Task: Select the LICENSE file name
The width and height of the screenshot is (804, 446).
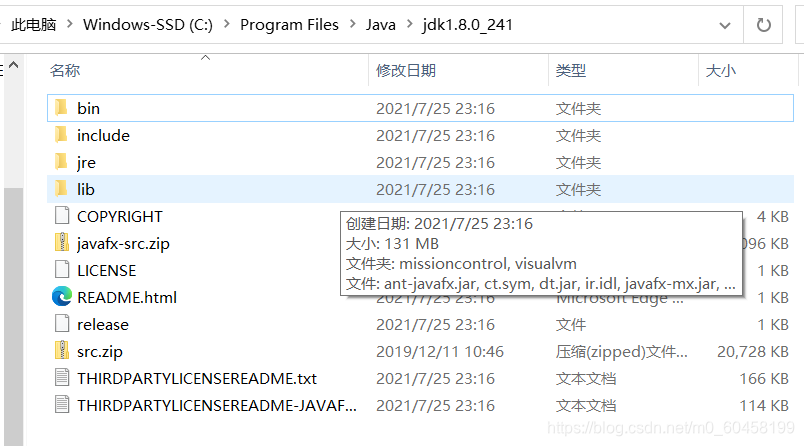Action: [107, 270]
